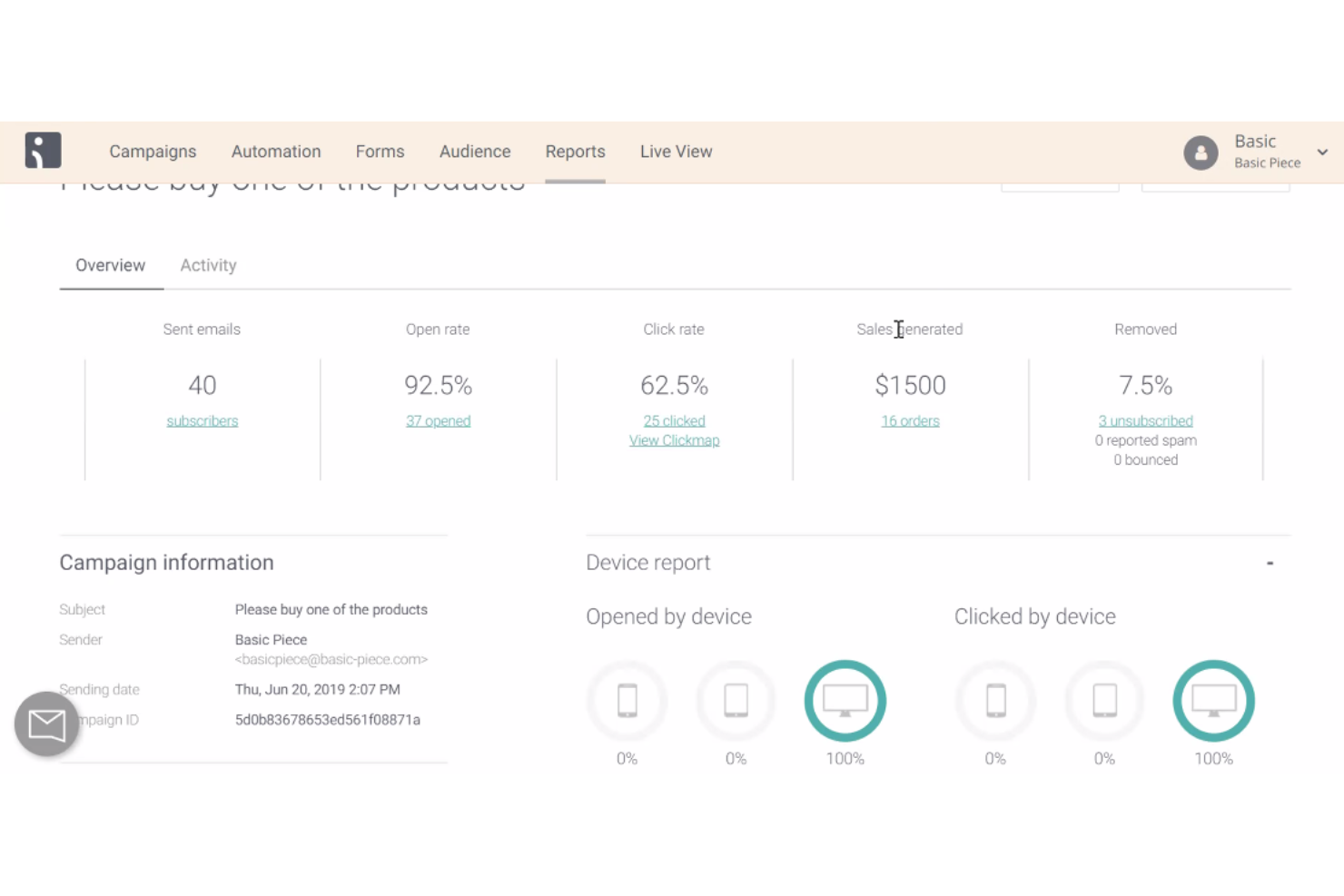This screenshot has height=896, width=1344.
Task: Click the Basic Piece account name
Action: coord(1267,163)
